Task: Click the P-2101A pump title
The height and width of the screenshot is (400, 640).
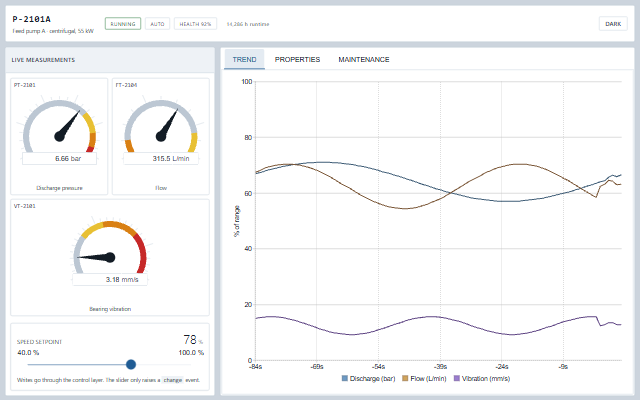Action: point(31,19)
